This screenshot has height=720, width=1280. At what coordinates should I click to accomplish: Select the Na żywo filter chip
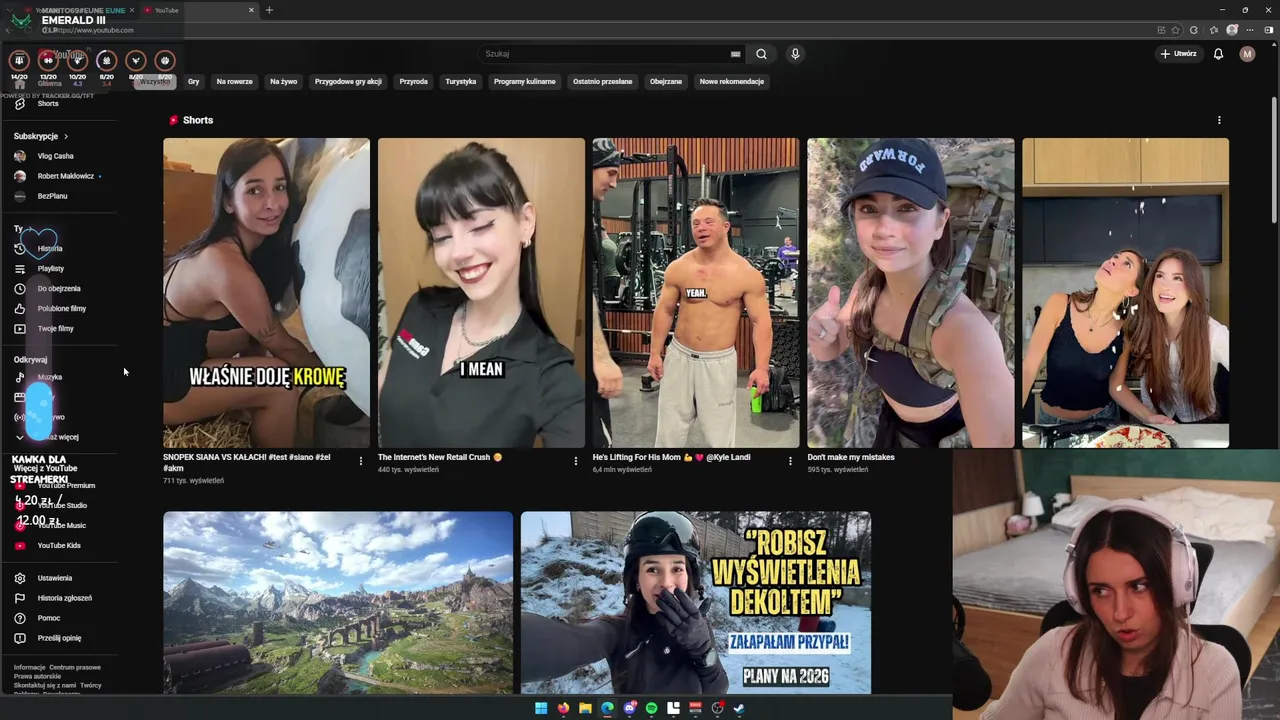coord(284,82)
